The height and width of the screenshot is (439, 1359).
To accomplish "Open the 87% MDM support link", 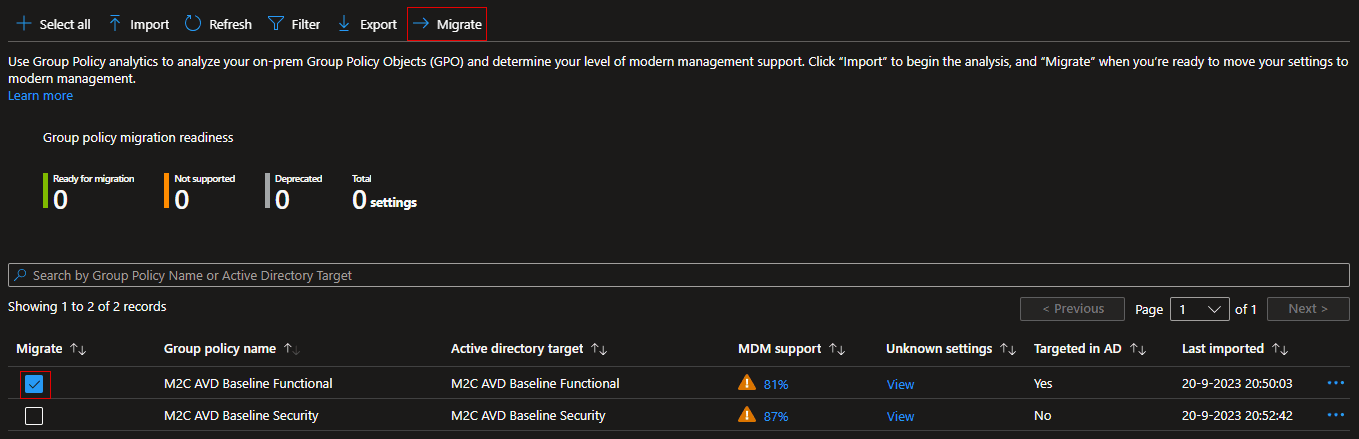I will [776, 416].
